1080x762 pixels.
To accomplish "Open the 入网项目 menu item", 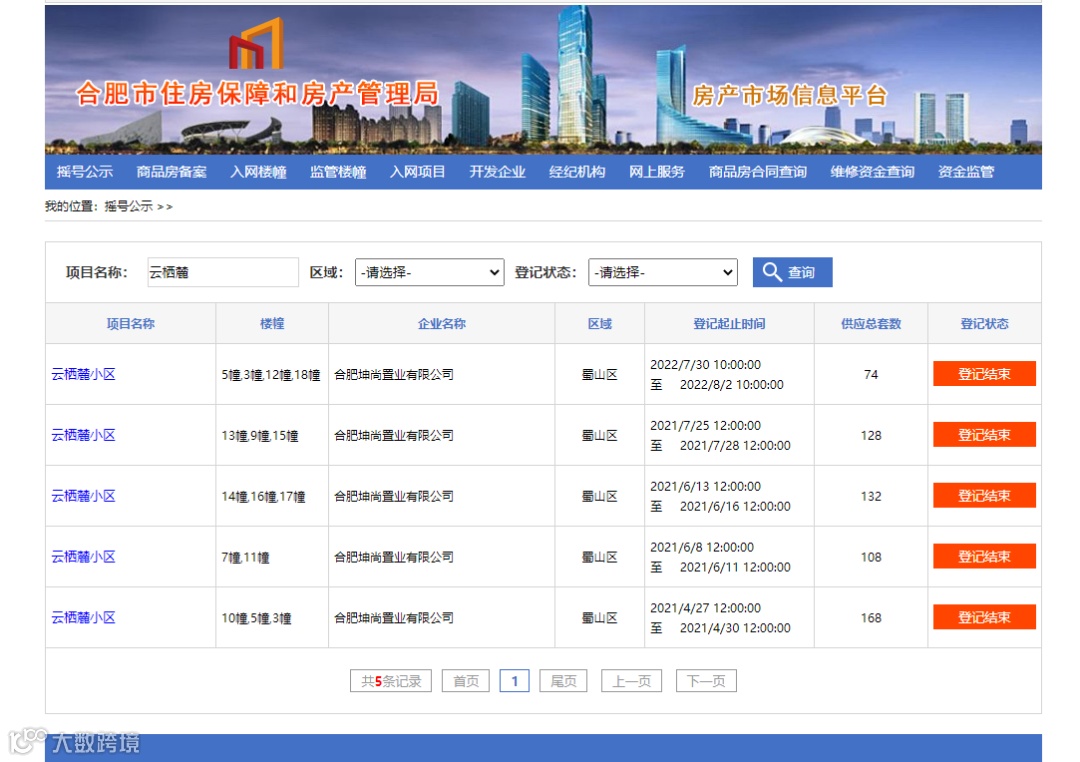I will pos(417,172).
